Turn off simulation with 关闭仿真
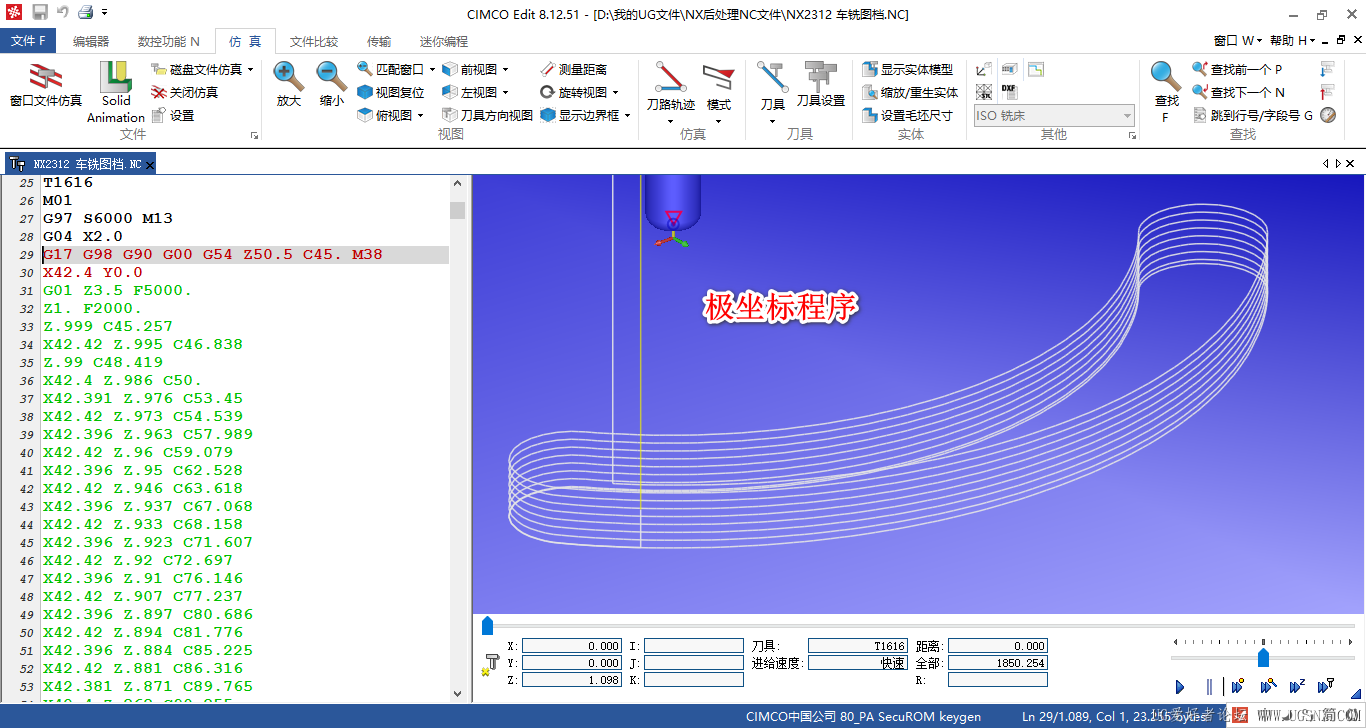Viewport: 1366px width, 728px height. (x=184, y=92)
